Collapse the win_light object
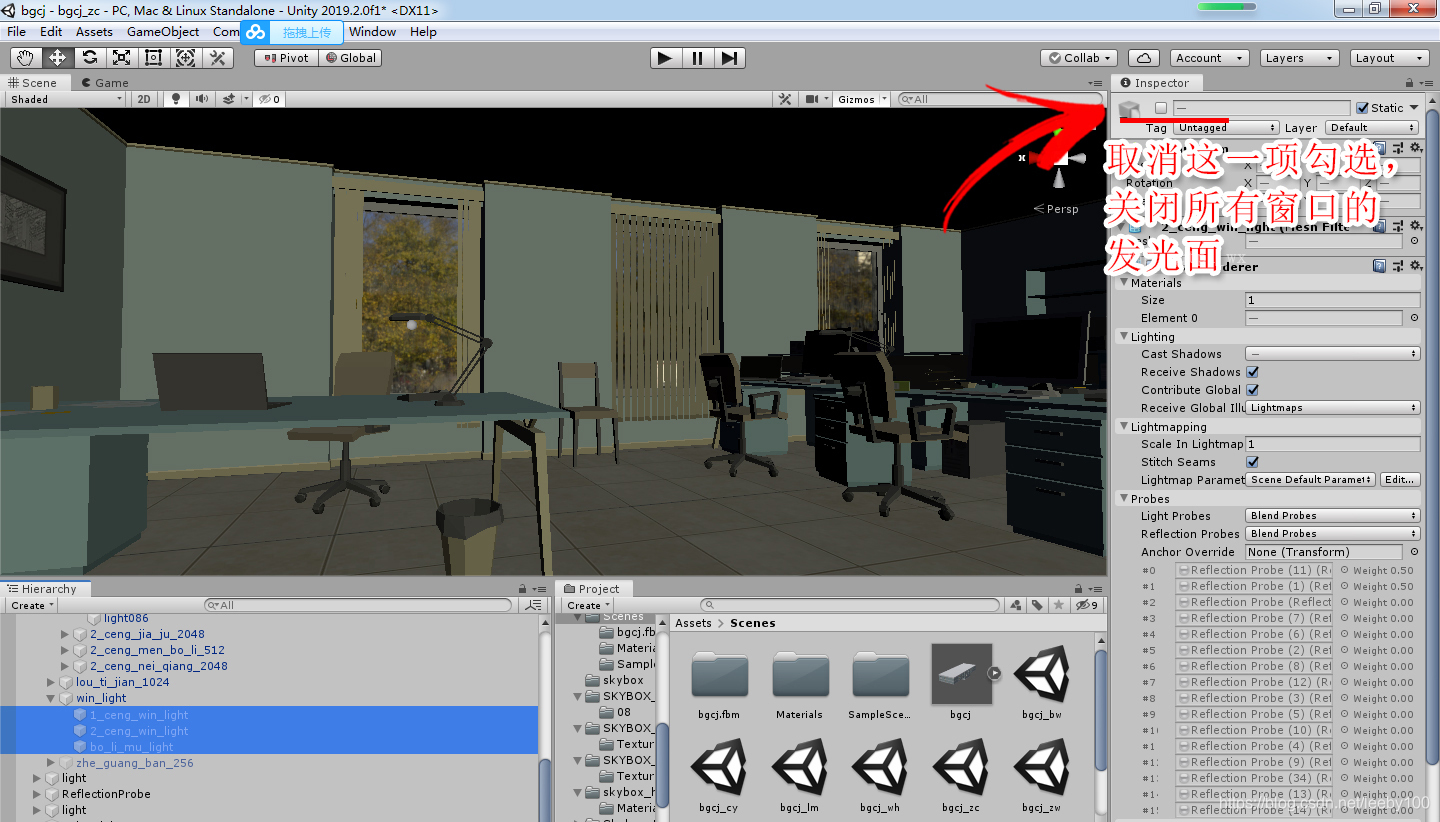This screenshot has width=1440, height=822. click(51, 698)
